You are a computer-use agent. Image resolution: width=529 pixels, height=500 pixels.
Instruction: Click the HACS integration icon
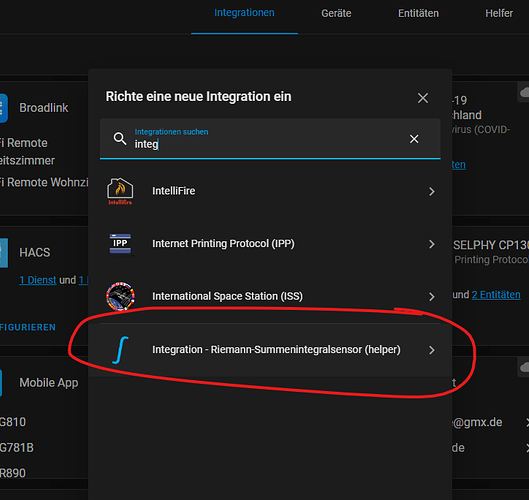(x=4, y=253)
